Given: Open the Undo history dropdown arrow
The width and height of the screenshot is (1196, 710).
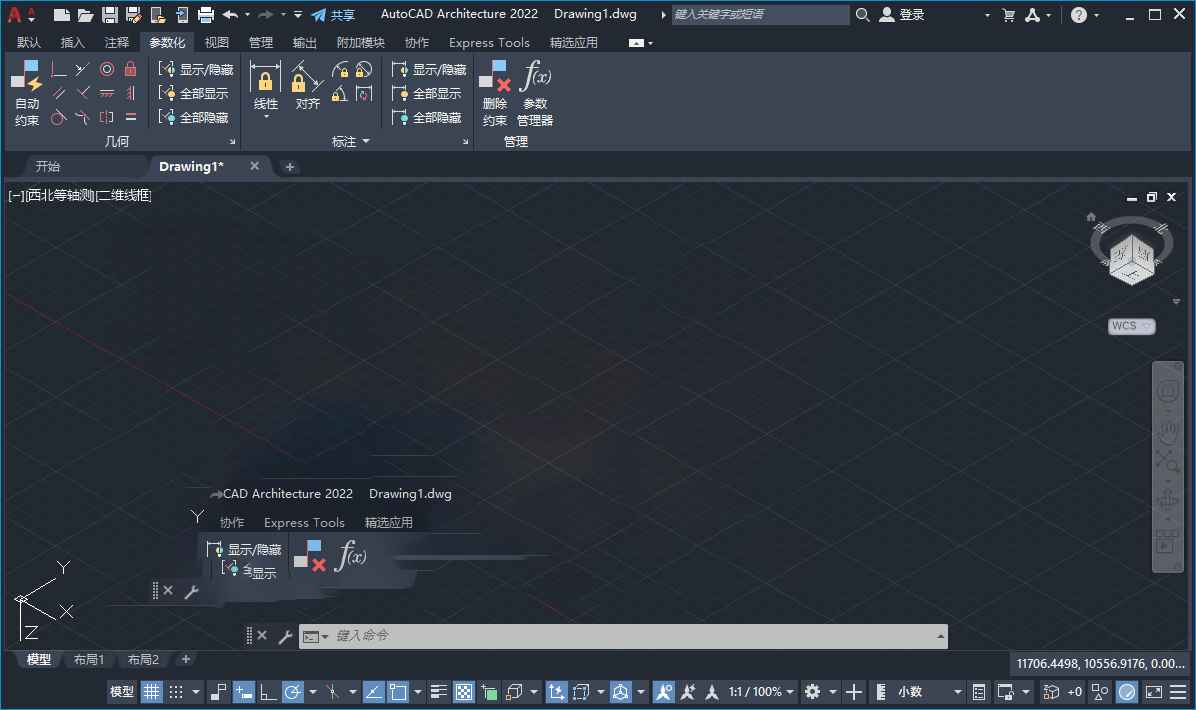Looking at the screenshot, I should click(247, 14).
